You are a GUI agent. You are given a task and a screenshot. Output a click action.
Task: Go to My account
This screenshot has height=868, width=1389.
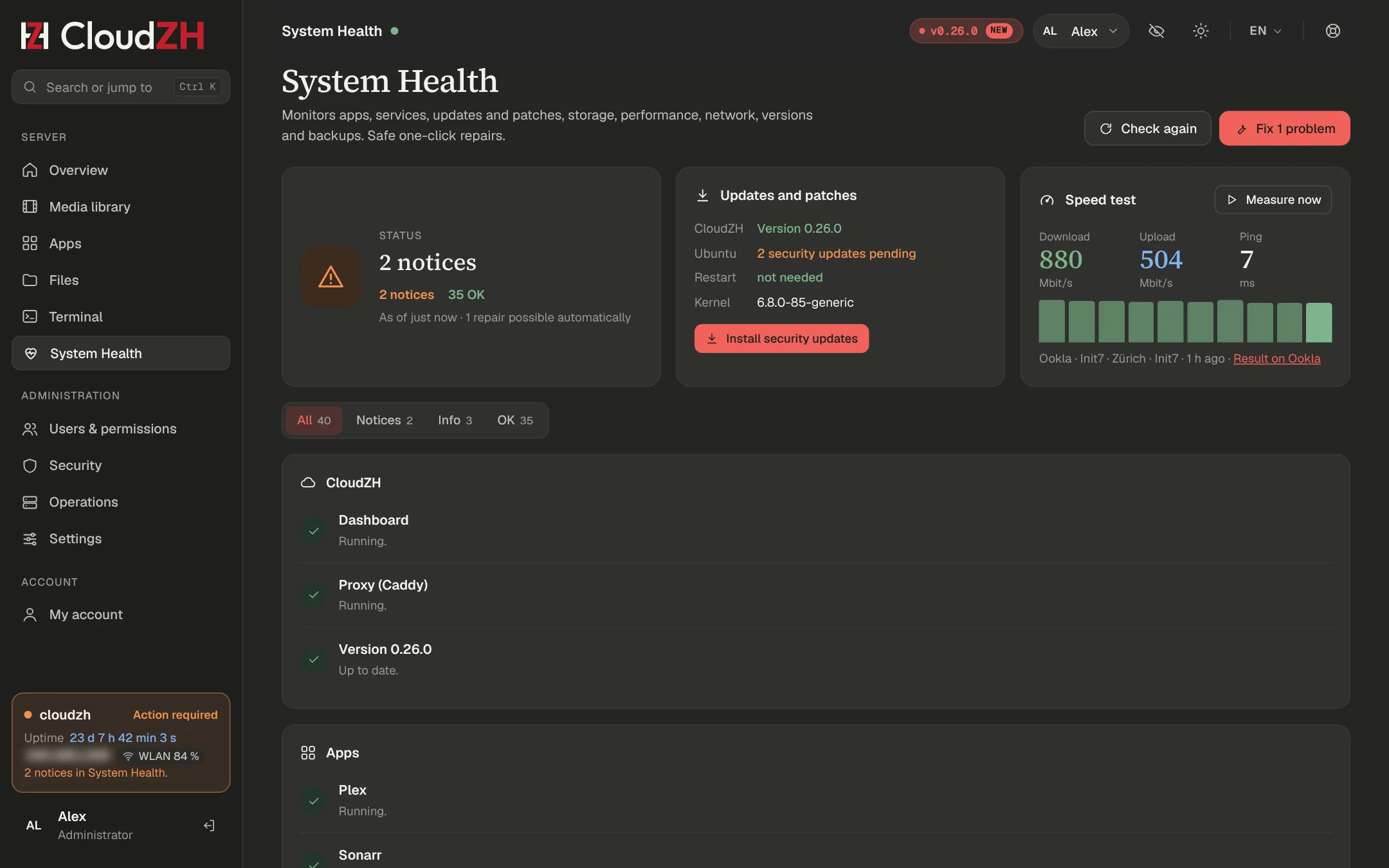point(121,614)
